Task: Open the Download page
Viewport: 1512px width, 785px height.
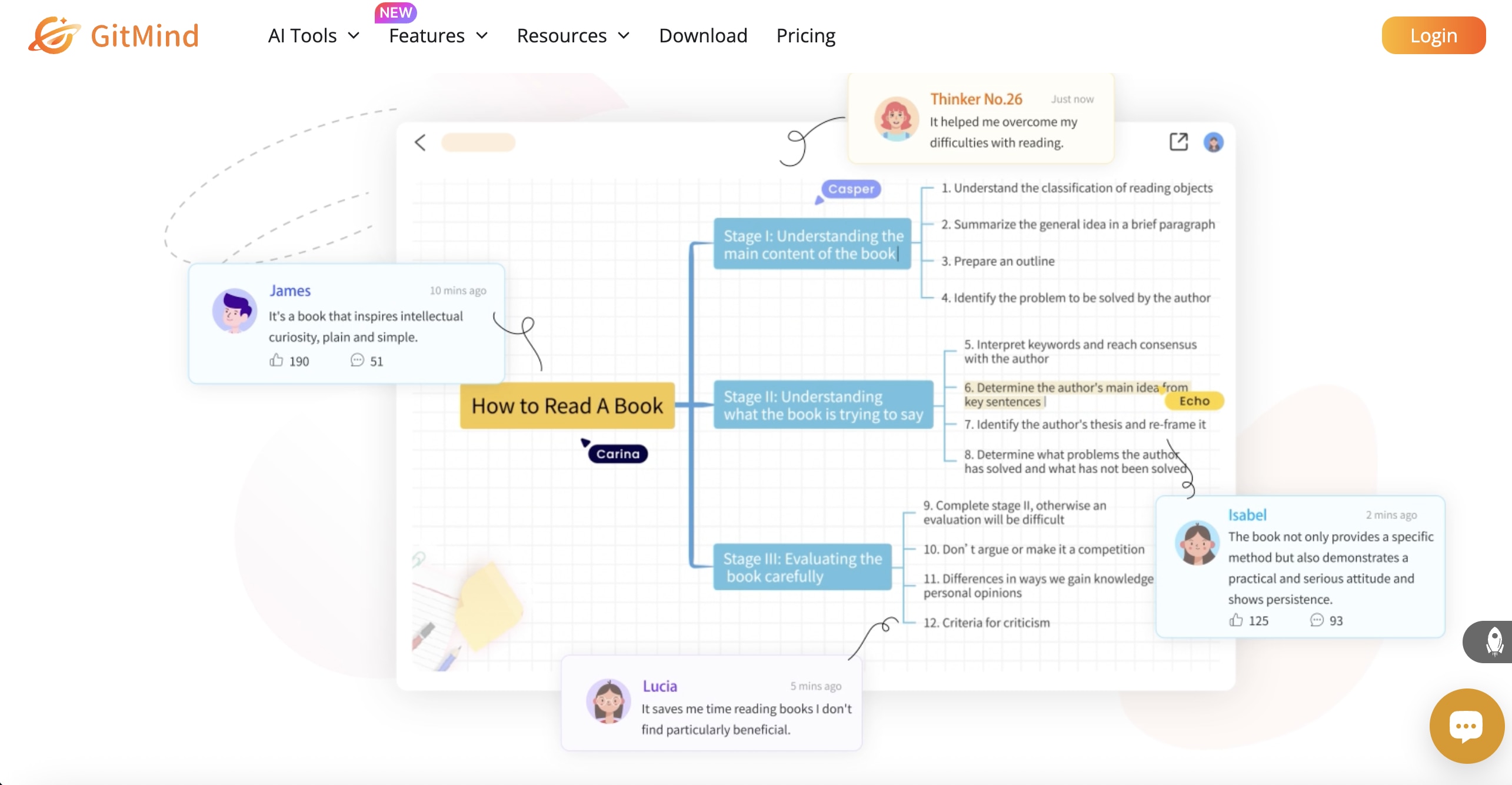Action: 703,36
